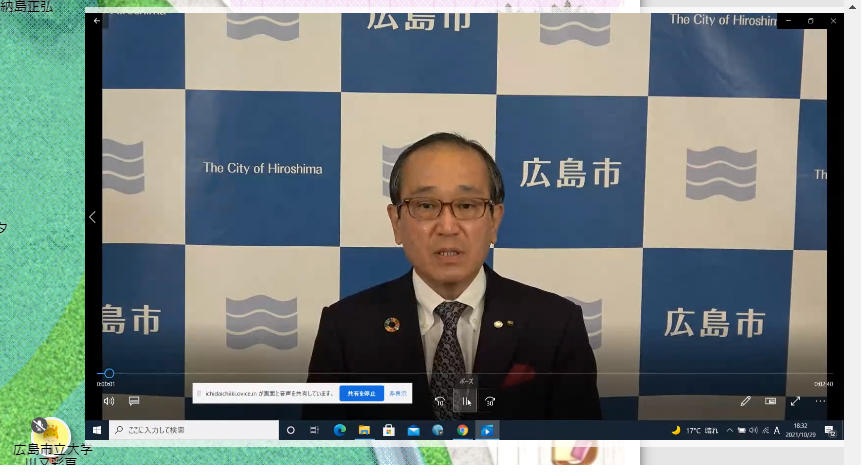Viewport: 862px width, 476px height.
Task: Open the clock showing 18:32 2021/10/29
Action: (x=800, y=430)
